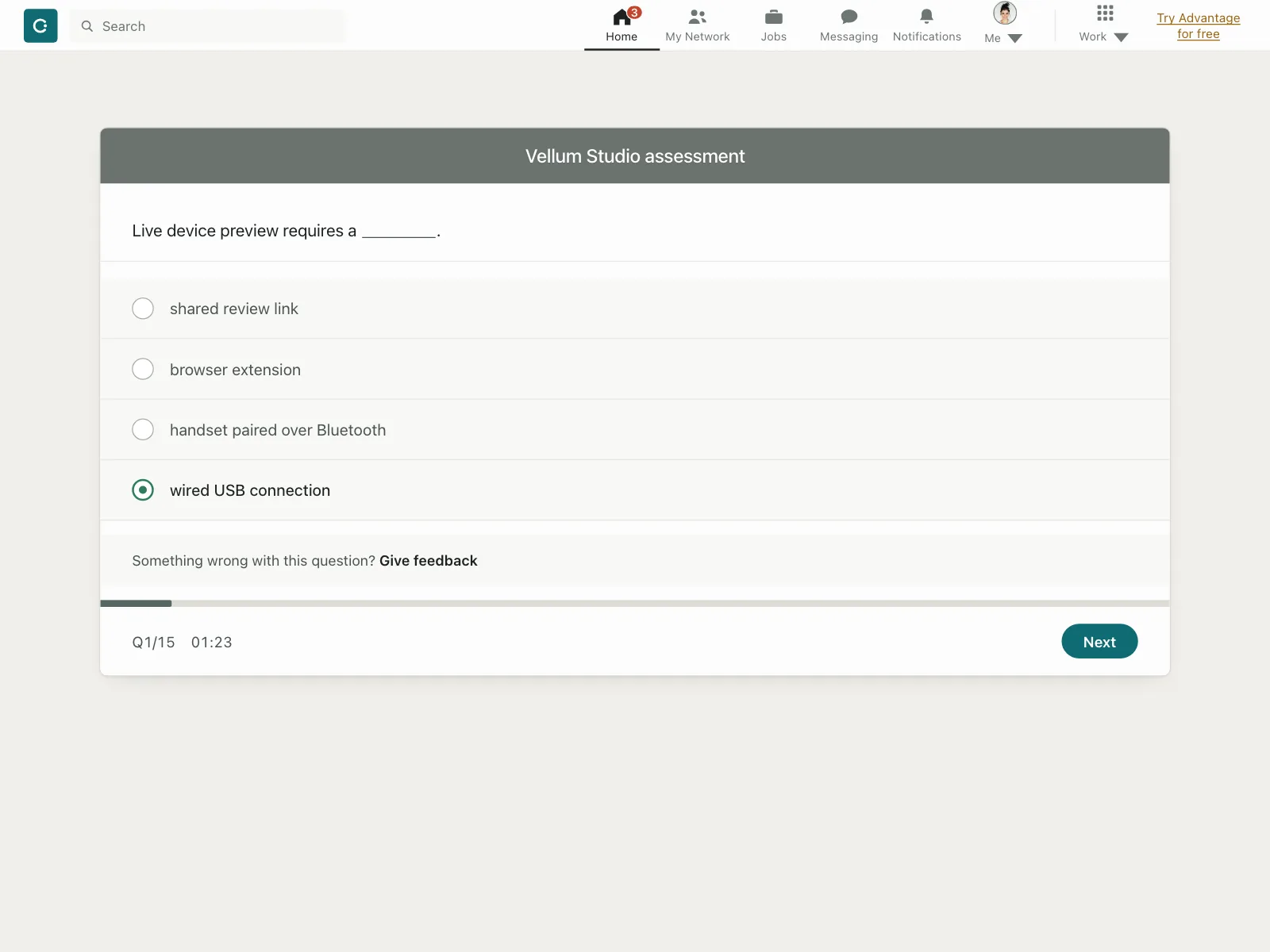The image size is (1270, 952).
Task: Click the red notification badge on Home
Action: pos(634,12)
